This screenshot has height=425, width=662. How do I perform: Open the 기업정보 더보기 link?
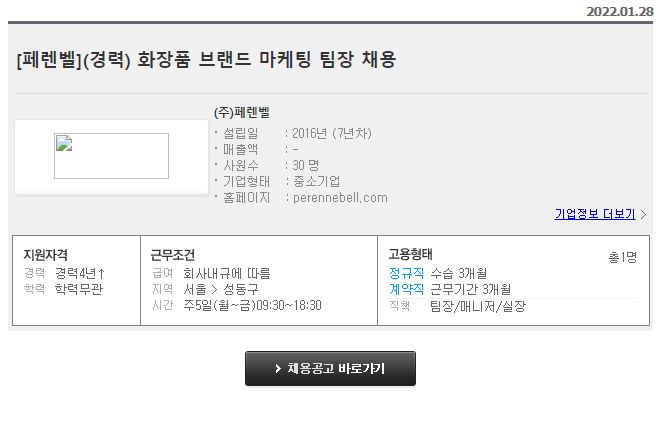click(x=594, y=214)
